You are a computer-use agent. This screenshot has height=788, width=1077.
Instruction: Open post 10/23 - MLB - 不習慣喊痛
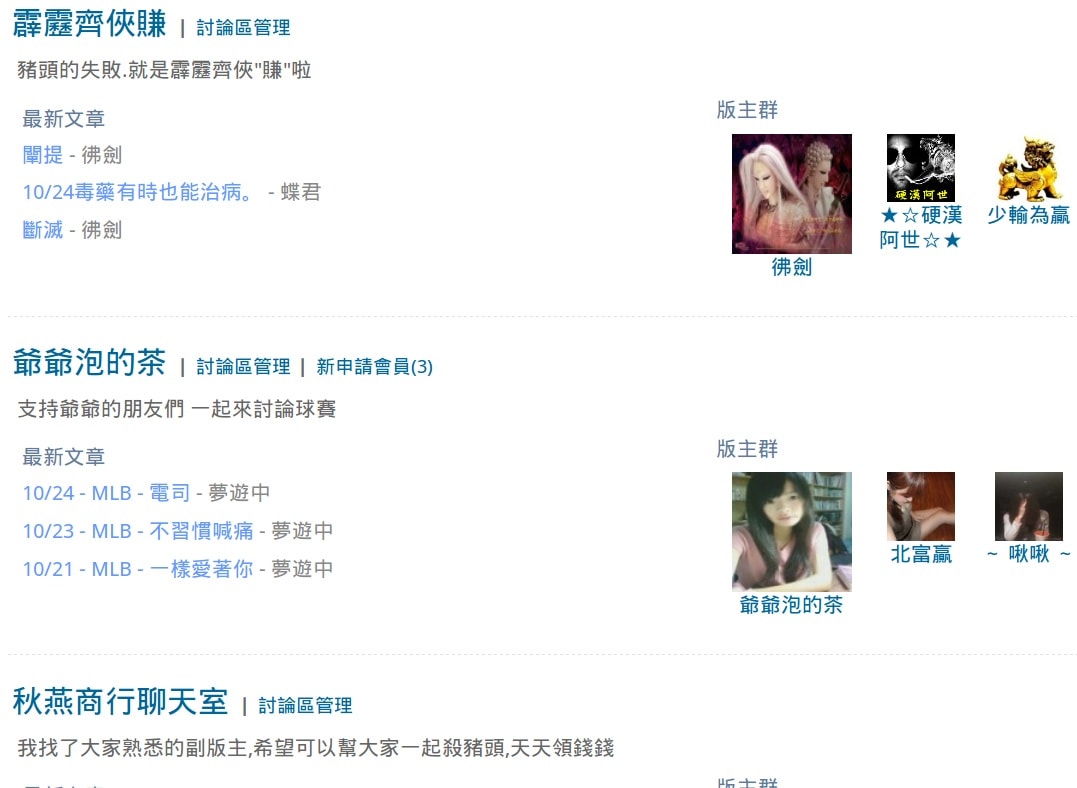tap(138, 530)
